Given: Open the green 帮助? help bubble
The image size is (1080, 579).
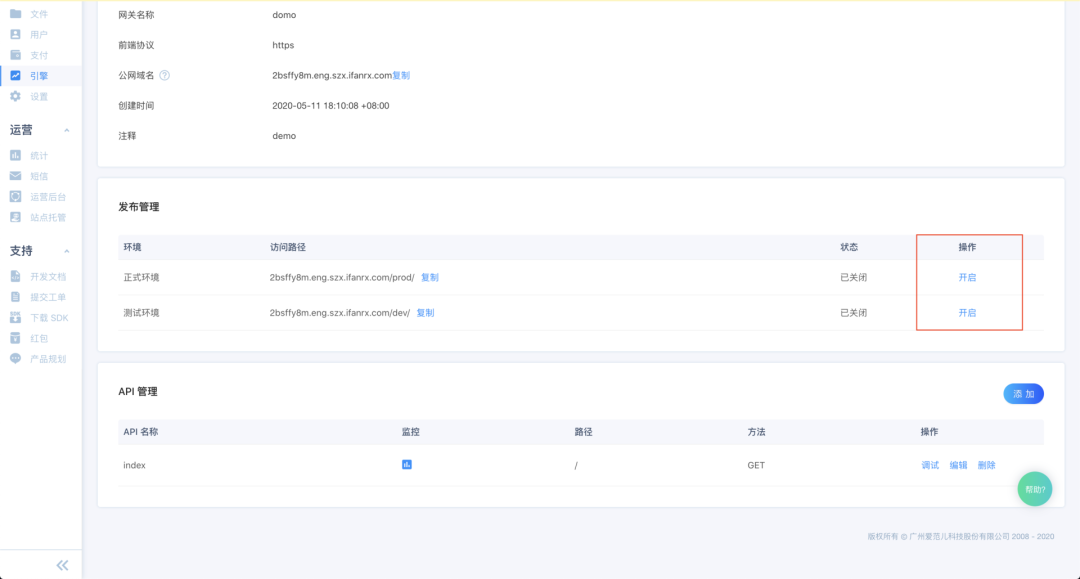Looking at the screenshot, I should pos(1035,489).
